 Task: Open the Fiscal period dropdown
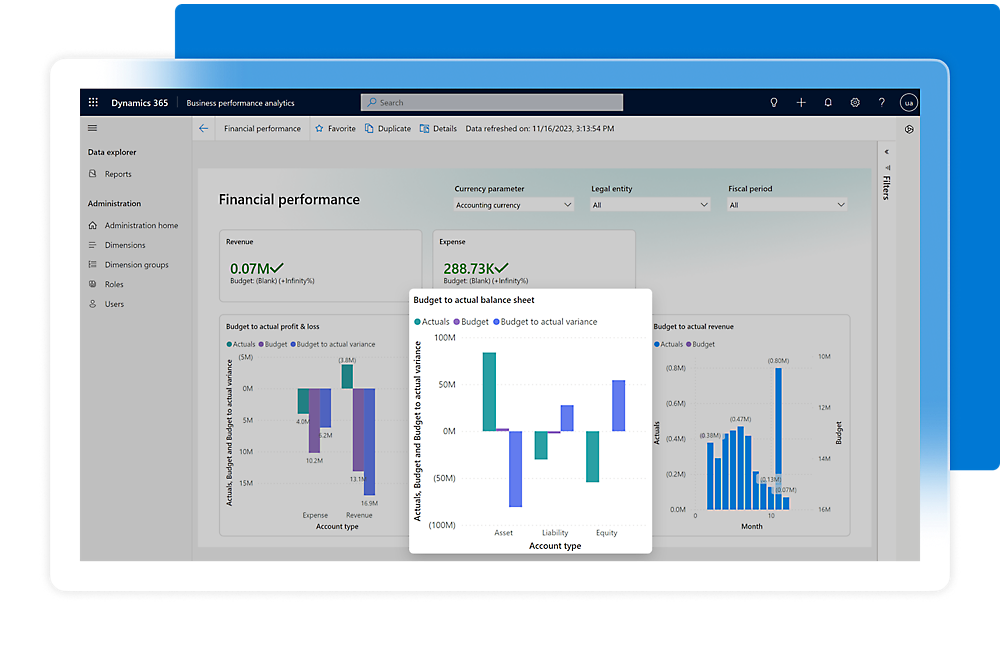coord(787,205)
